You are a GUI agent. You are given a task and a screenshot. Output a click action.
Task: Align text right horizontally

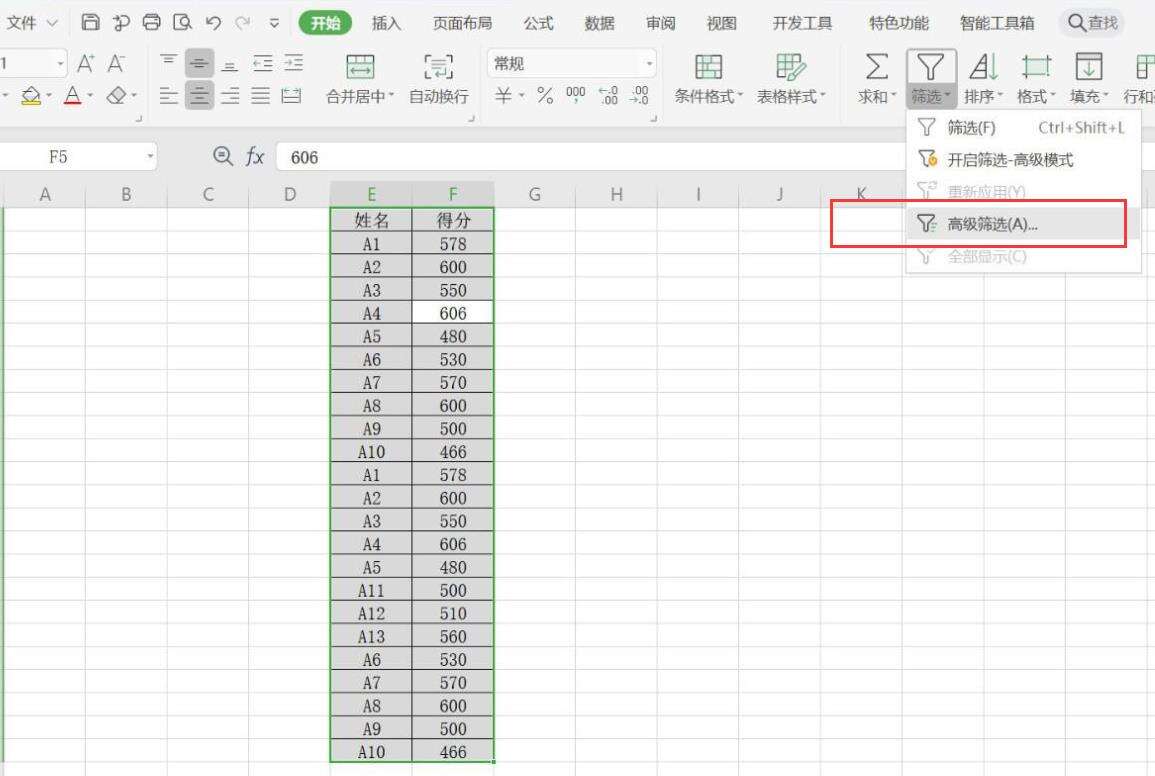tap(230, 96)
